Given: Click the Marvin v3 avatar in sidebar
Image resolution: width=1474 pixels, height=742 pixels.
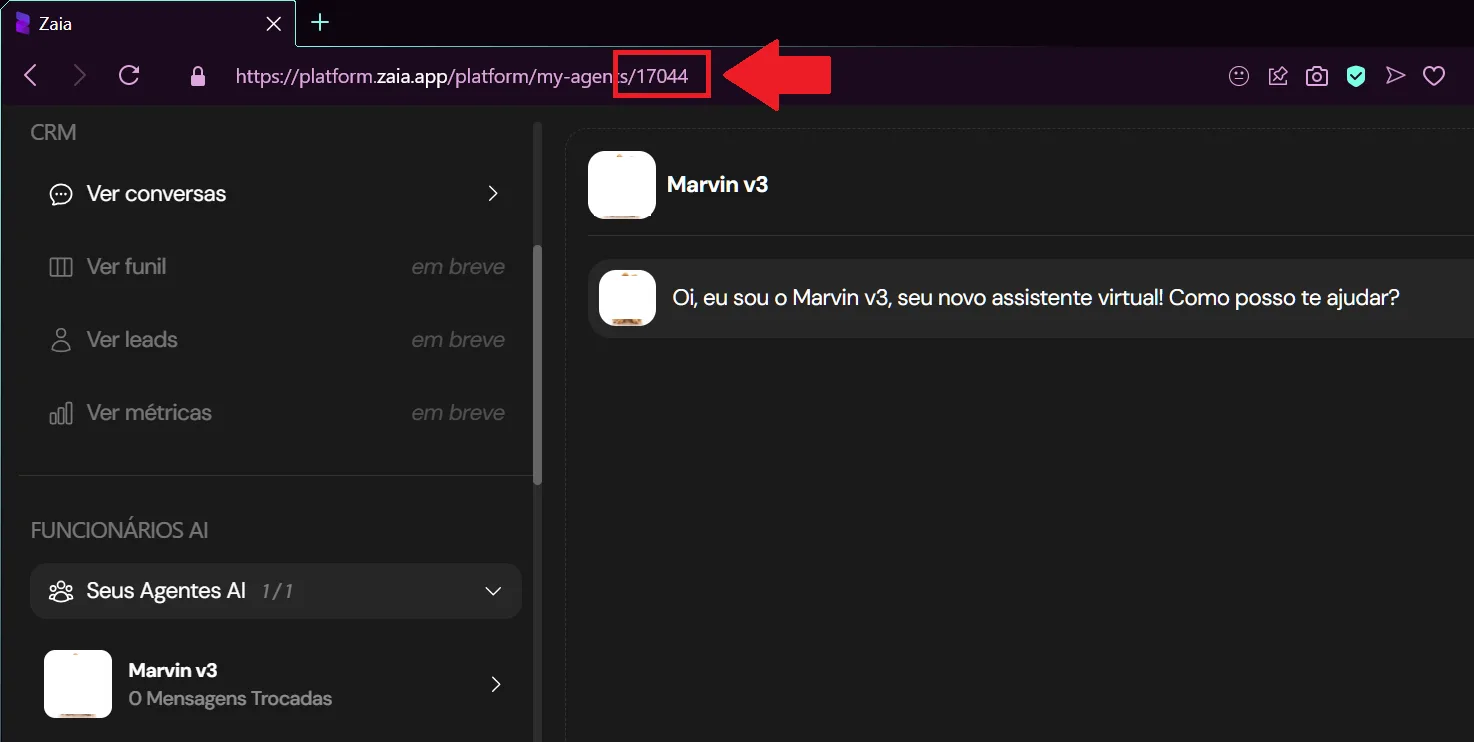Looking at the screenshot, I should [x=78, y=684].
